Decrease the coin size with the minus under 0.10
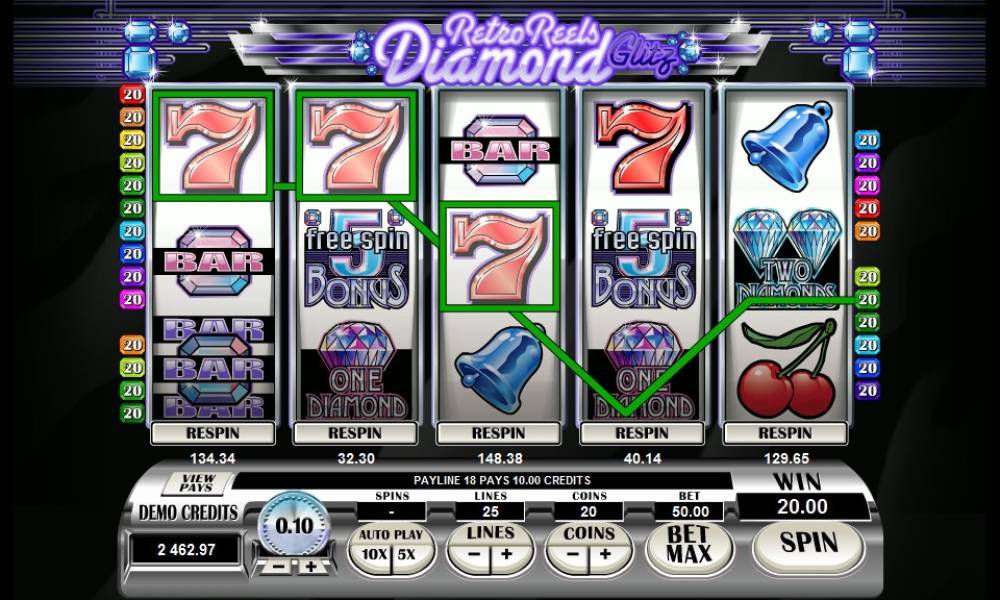The height and width of the screenshot is (600, 1000). pos(278,566)
